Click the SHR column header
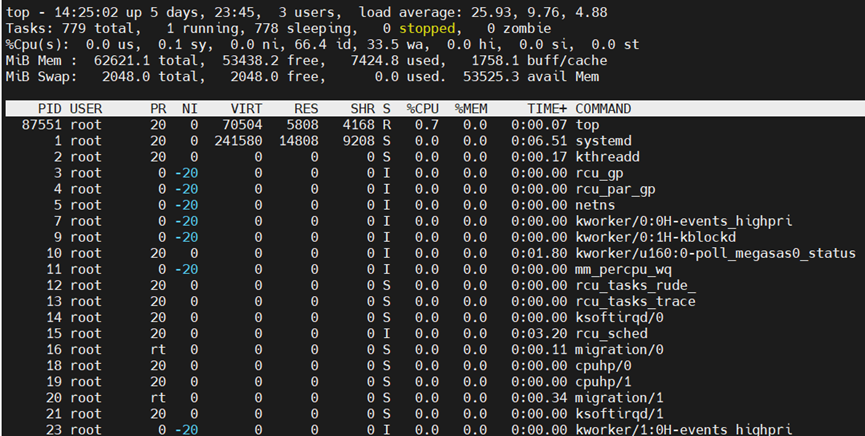 pyautogui.click(x=362, y=109)
